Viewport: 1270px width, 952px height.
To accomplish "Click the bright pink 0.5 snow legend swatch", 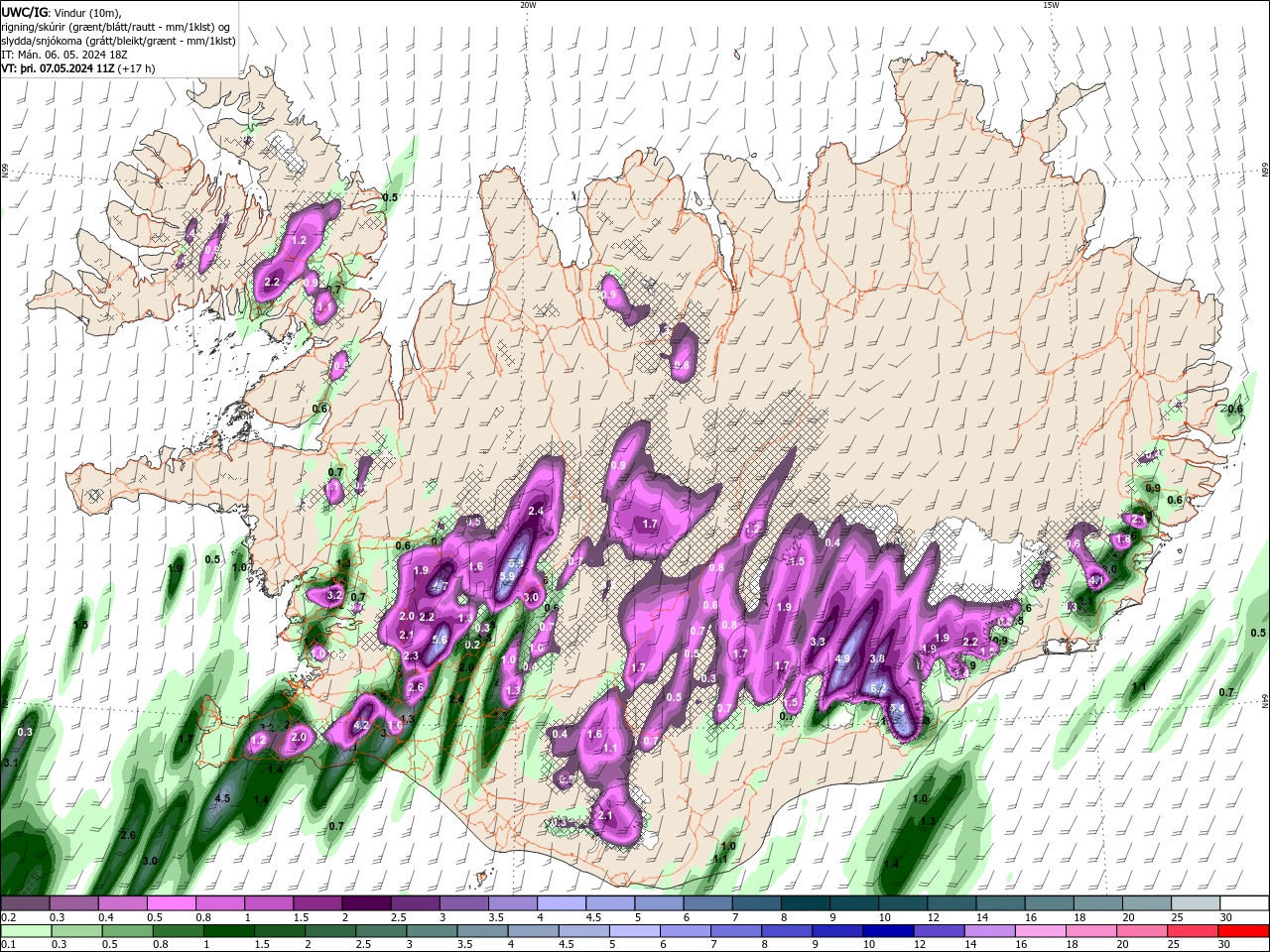I will (171, 902).
